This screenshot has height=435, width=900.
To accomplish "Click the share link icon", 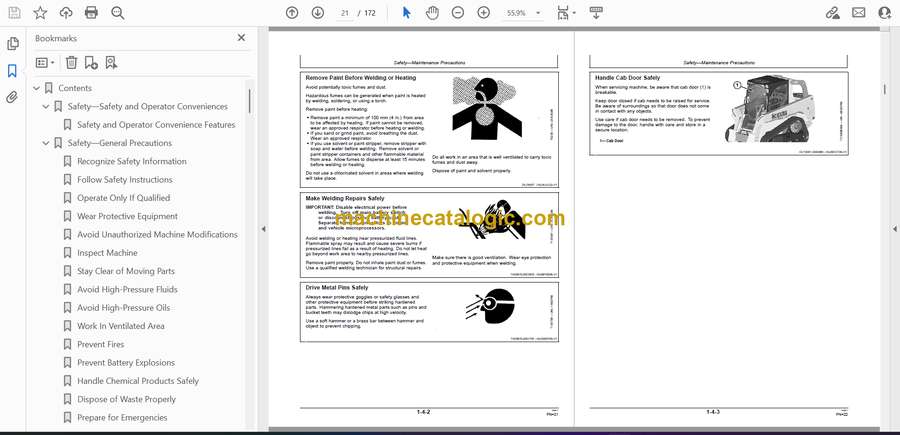I will click(x=832, y=13).
